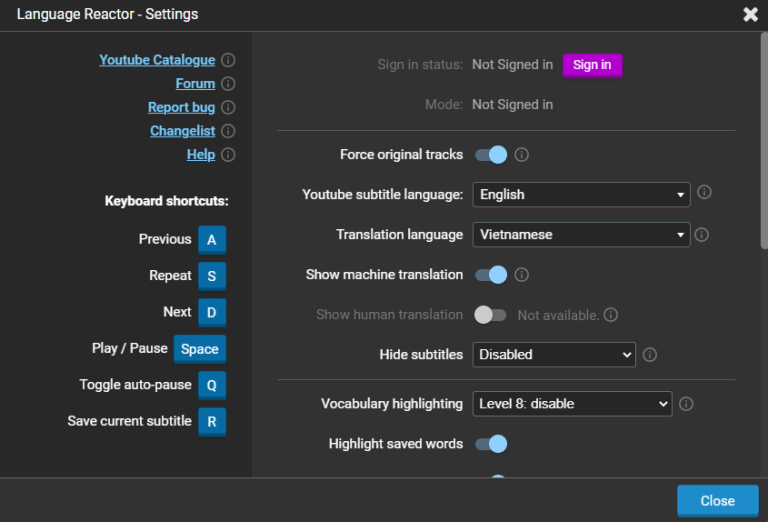Click the blue Close button
This screenshot has width=768, height=522.
[x=717, y=501]
